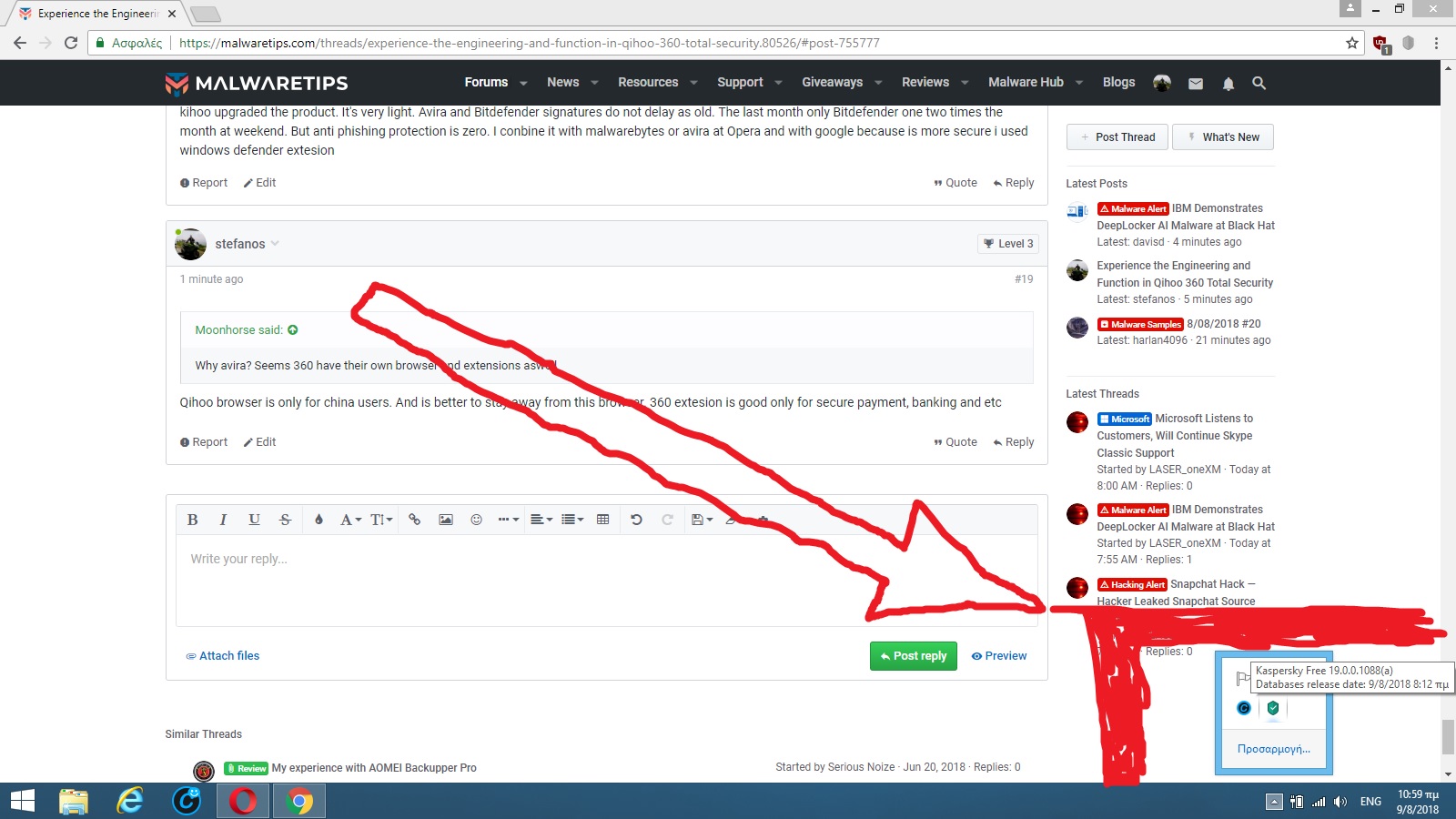Image resolution: width=1456 pixels, height=819 pixels.
Task: Open the list formatting dropdown
Action: point(572,520)
